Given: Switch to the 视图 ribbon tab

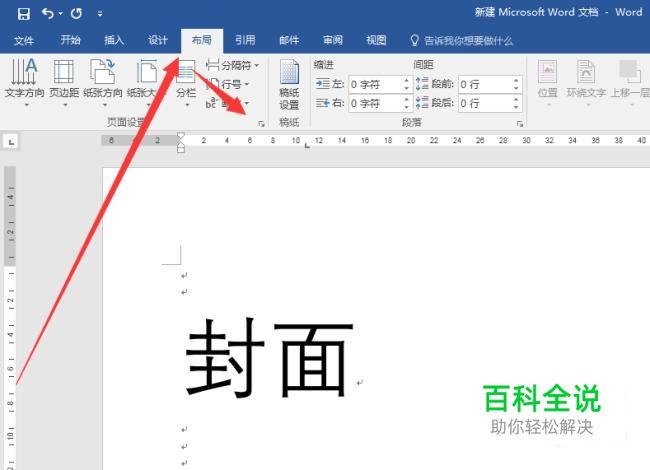Looking at the screenshot, I should pyautogui.click(x=376, y=40).
